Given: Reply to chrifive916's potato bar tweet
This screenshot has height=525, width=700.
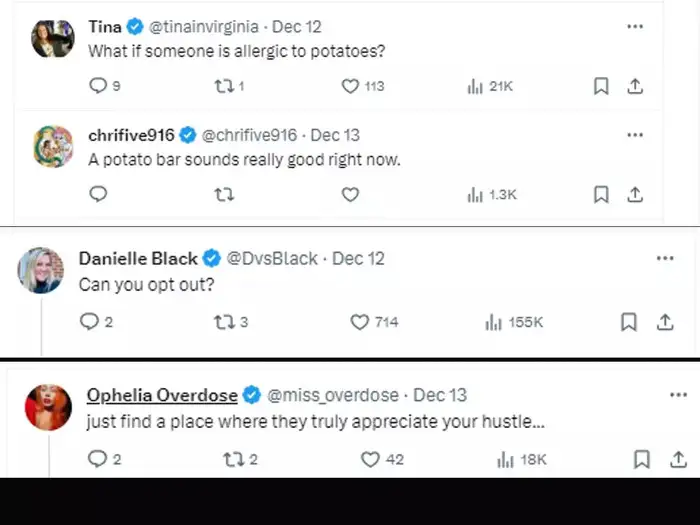Looking at the screenshot, I should (x=98, y=194).
